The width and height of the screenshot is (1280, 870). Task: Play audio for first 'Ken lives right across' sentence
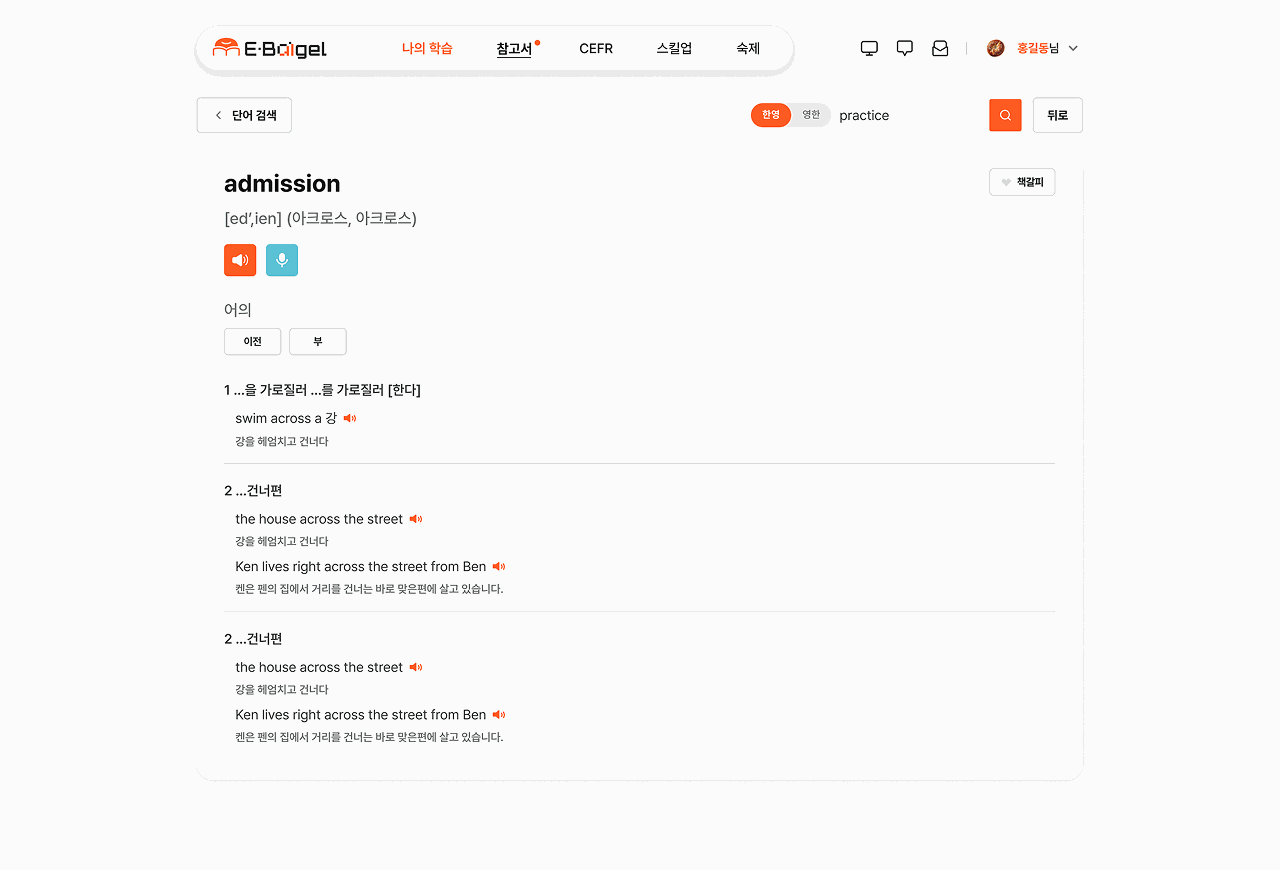(499, 567)
